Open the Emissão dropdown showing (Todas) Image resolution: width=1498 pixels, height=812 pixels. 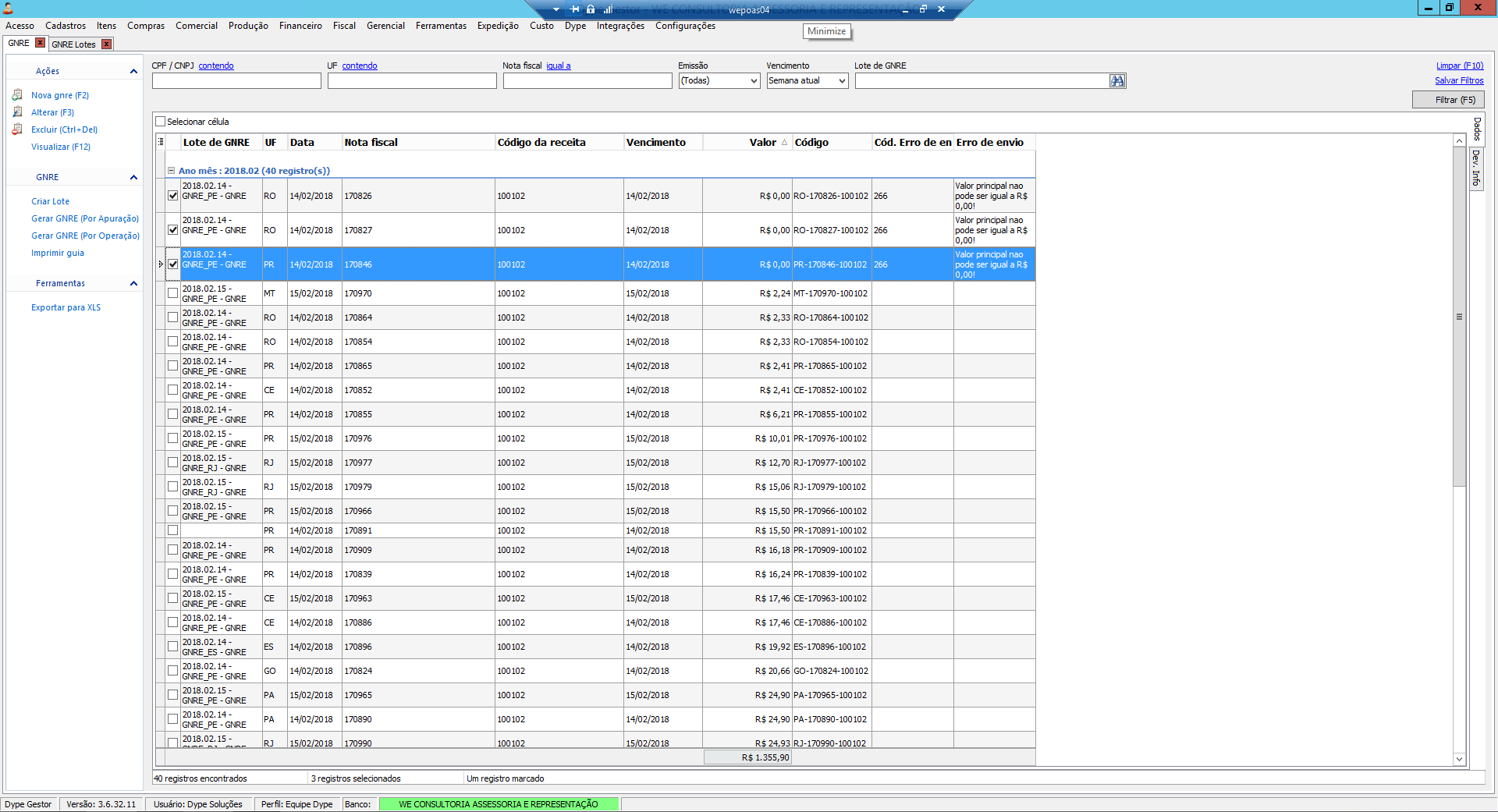coord(719,81)
